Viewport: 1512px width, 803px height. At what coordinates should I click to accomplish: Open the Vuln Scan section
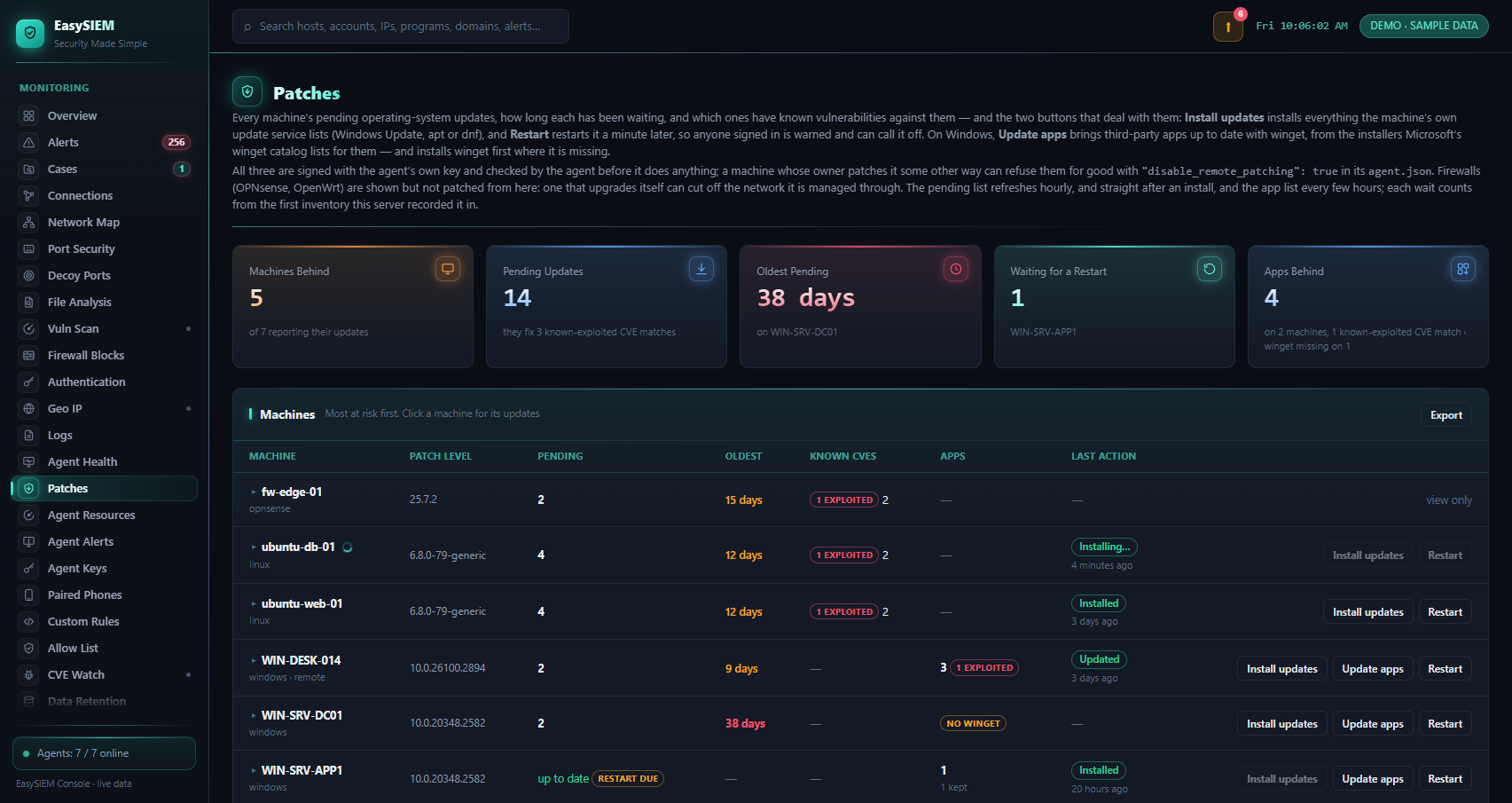point(105,329)
